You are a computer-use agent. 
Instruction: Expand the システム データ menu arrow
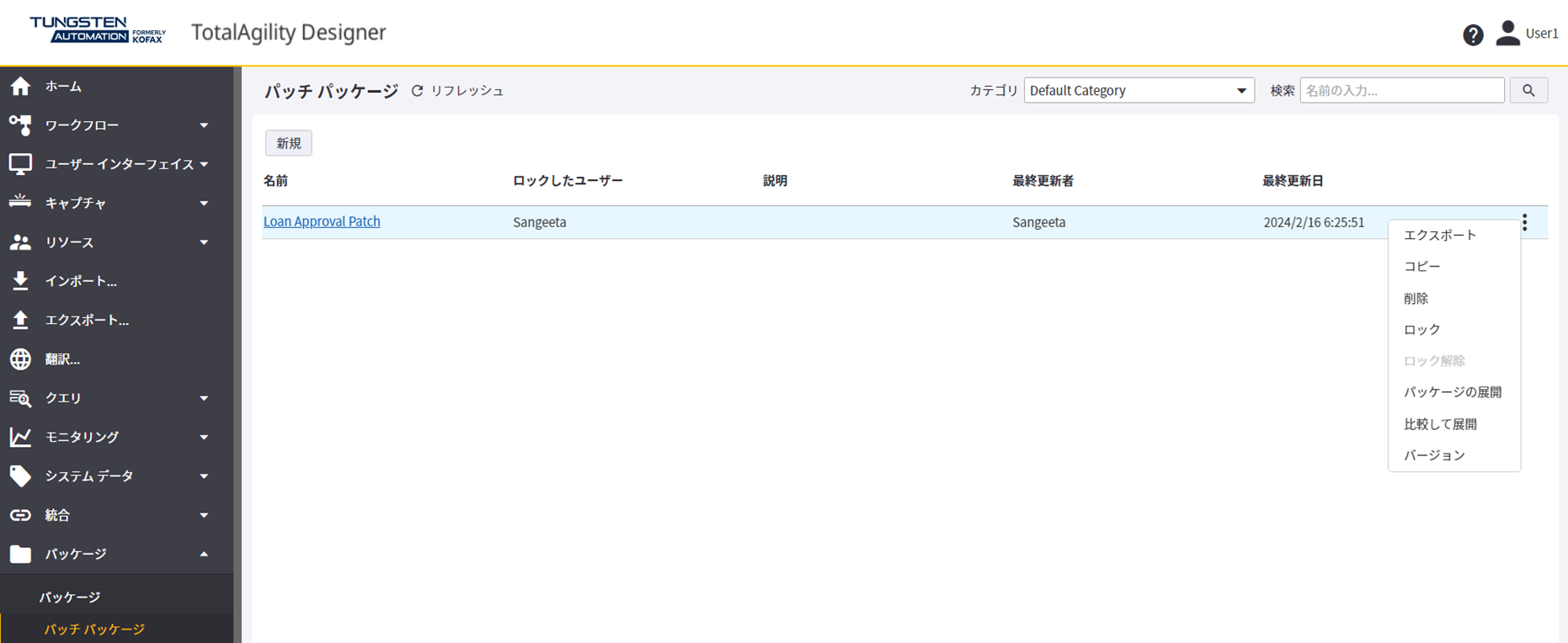(x=204, y=476)
